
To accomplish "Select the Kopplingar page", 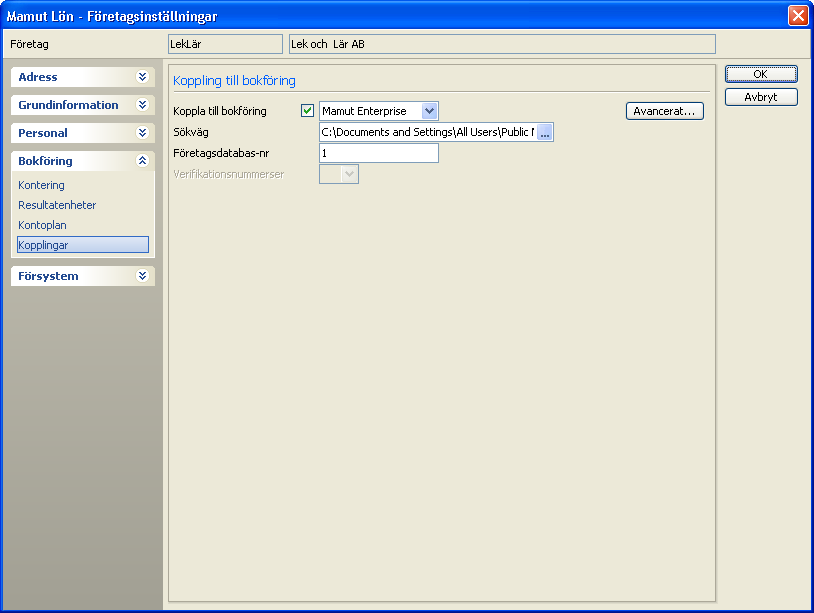I will [83, 245].
